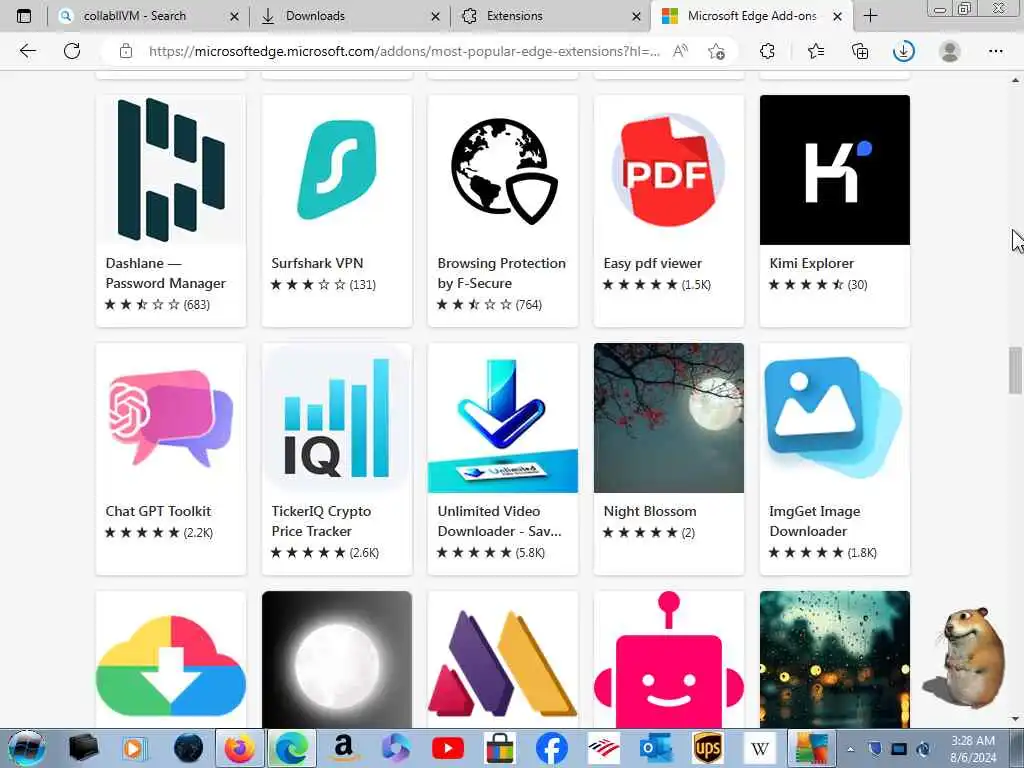Screen dimensions: 1024x768
Task: Open the Microsoft Edge taskbar icon
Action: click(291, 748)
